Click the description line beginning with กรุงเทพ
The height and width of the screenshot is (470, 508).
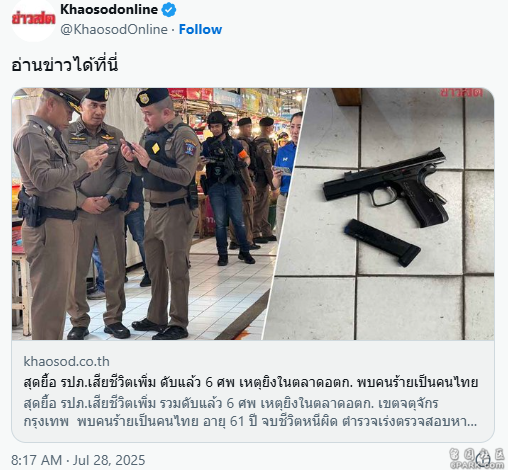250,422
